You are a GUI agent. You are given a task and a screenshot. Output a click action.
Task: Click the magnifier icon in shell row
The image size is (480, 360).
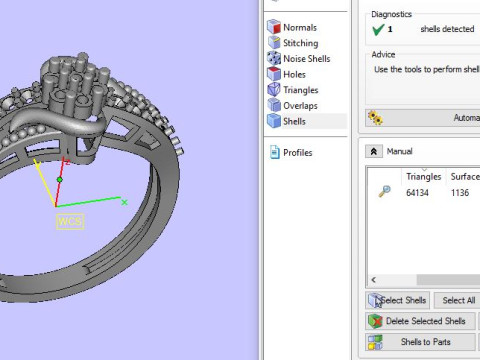384,192
